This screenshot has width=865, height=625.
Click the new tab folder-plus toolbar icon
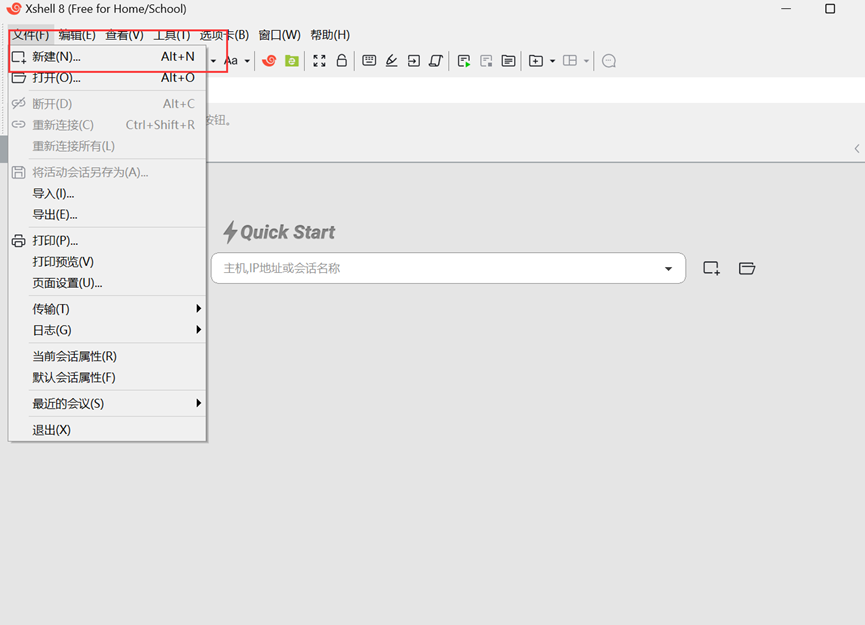point(536,61)
